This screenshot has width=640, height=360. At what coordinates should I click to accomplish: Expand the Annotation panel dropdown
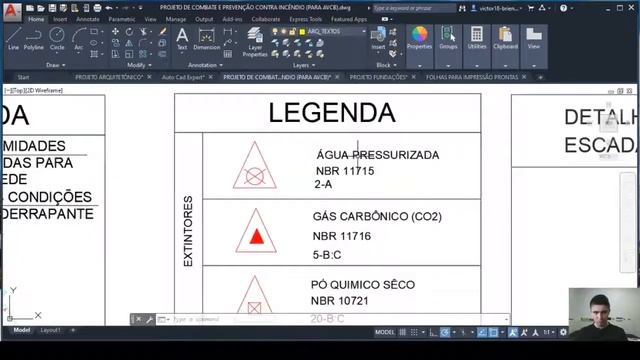(x=205, y=65)
